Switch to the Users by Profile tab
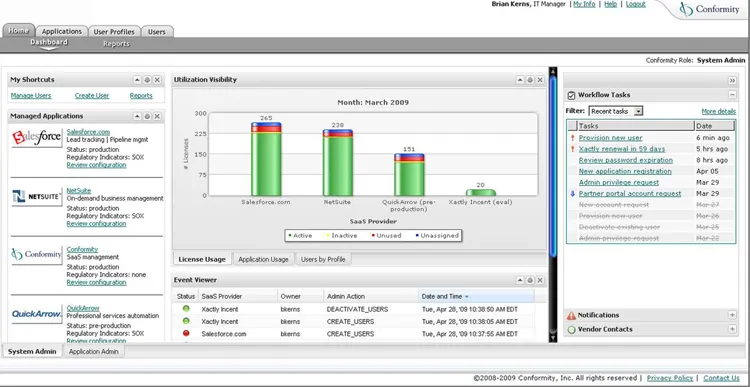 tap(323, 259)
